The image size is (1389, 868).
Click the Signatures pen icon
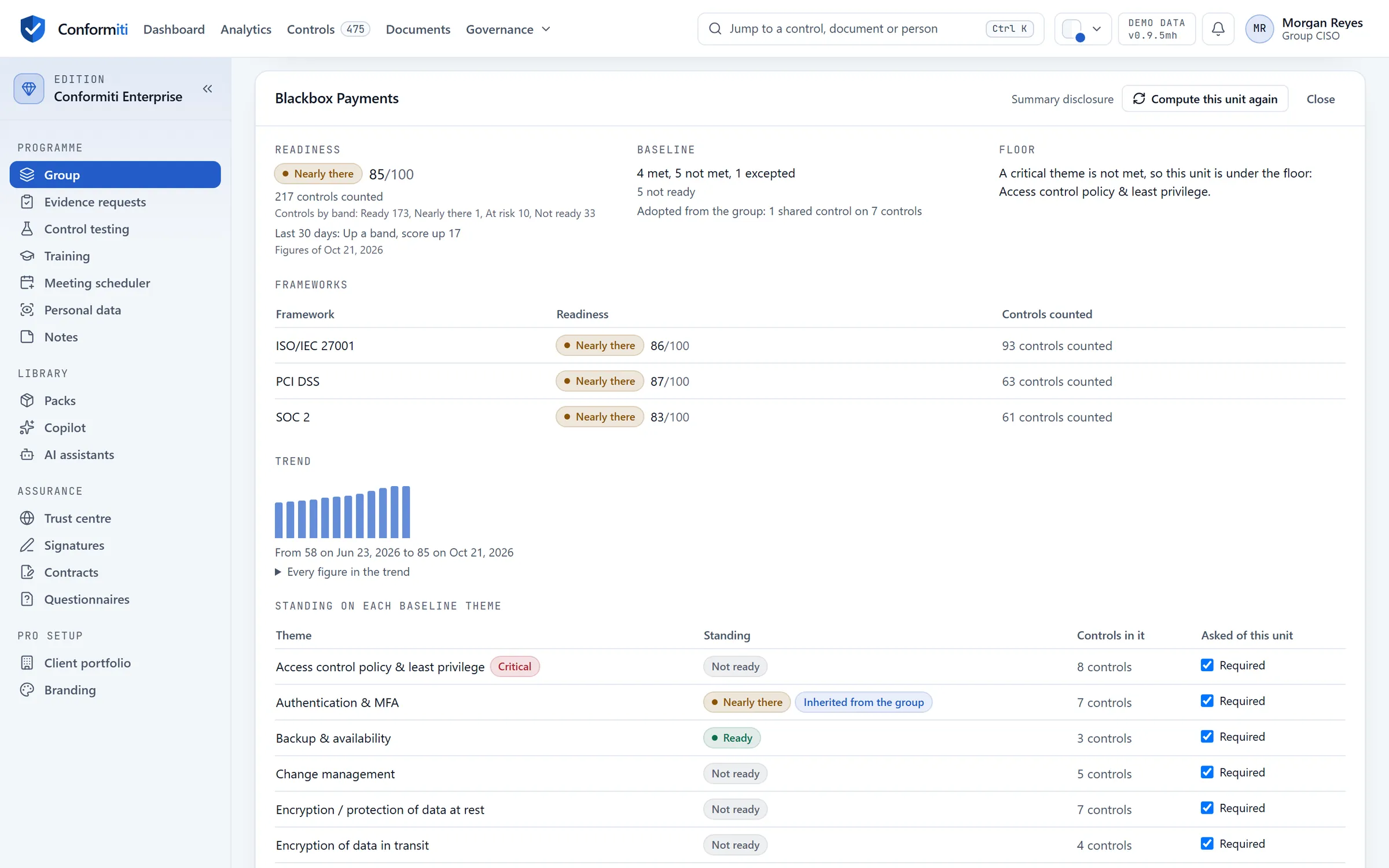click(x=27, y=545)
